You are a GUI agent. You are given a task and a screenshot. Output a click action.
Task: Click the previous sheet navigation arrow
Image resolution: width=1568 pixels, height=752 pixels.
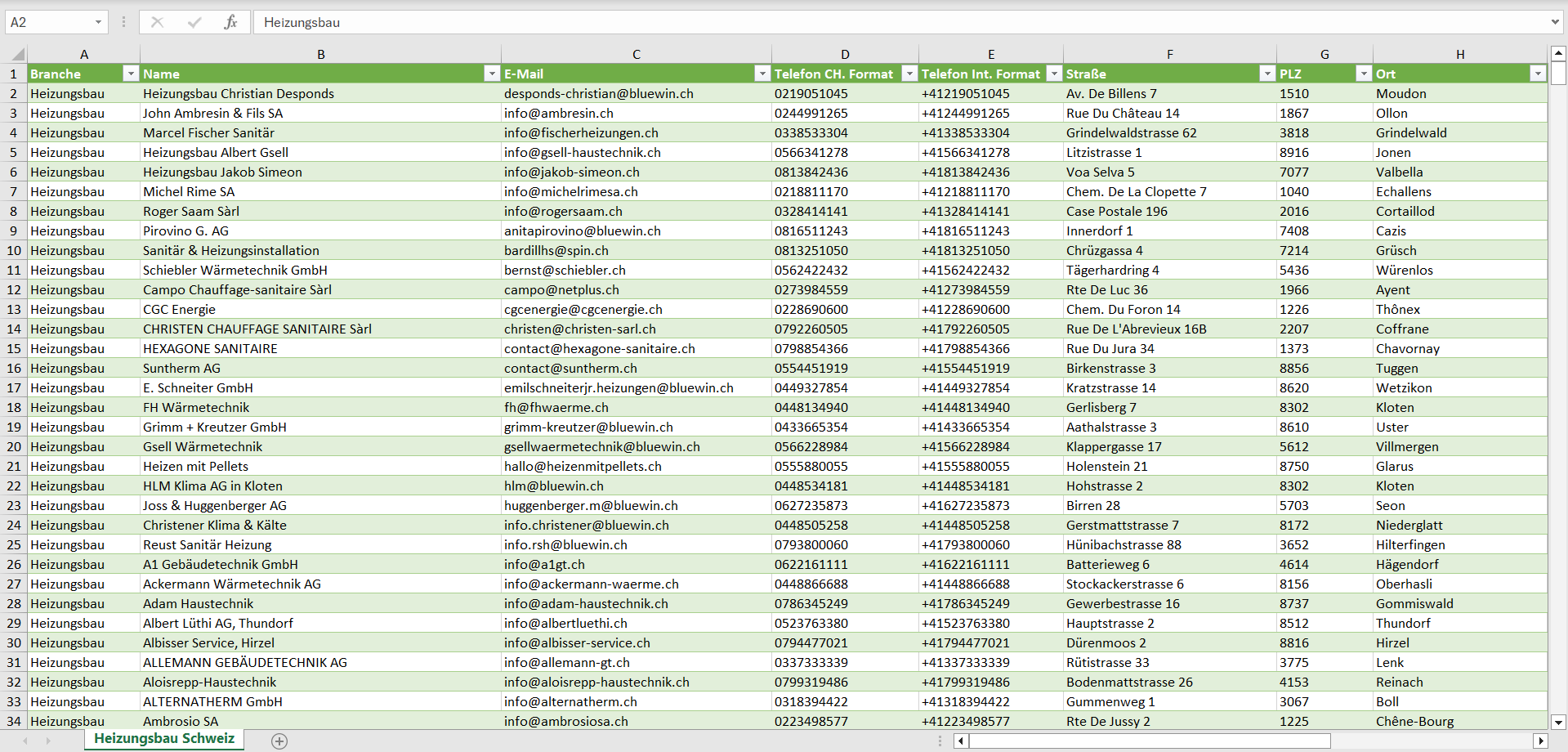(x=25, y=741)
